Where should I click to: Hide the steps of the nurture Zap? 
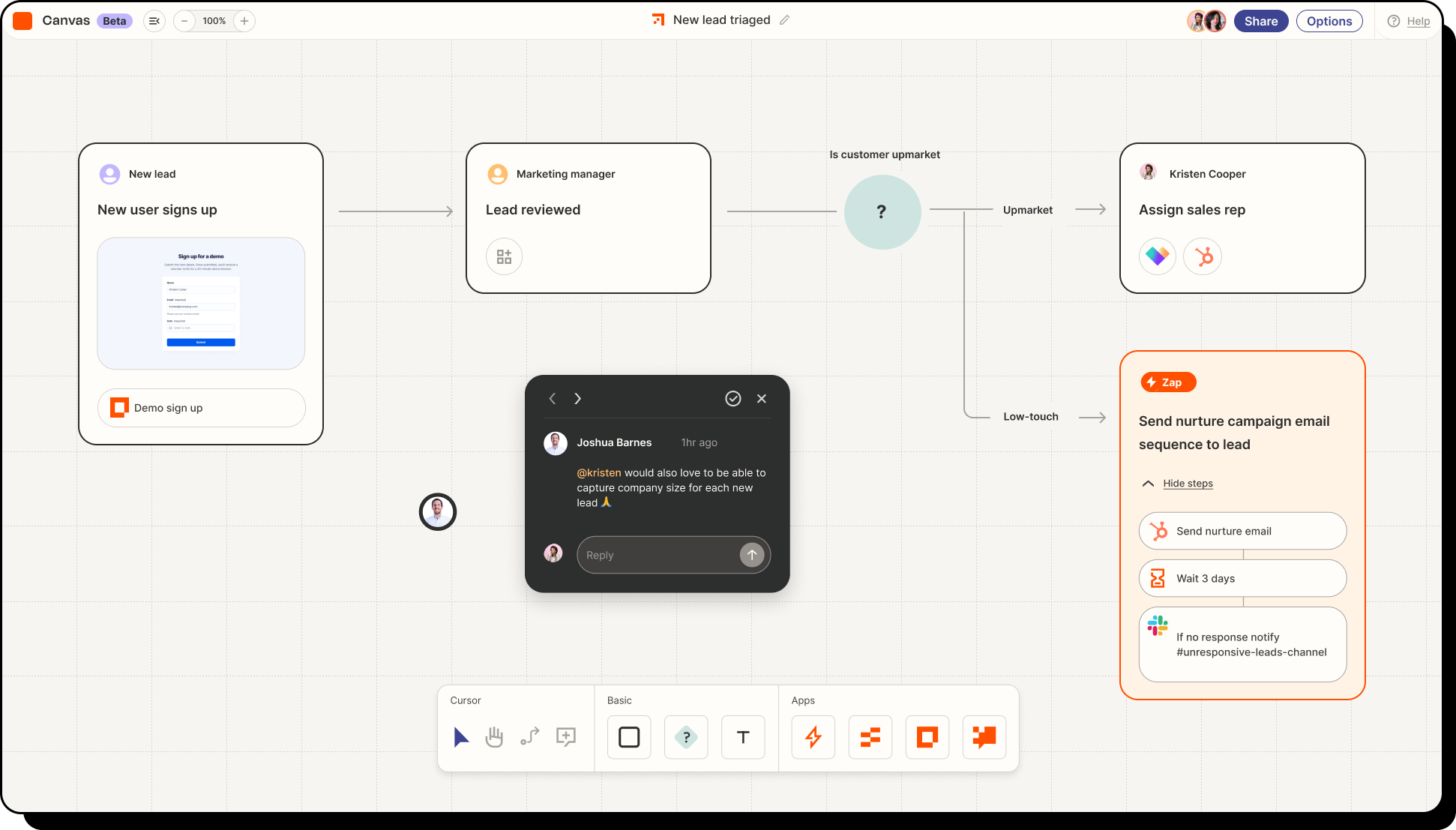click(x=1188, y=483)
